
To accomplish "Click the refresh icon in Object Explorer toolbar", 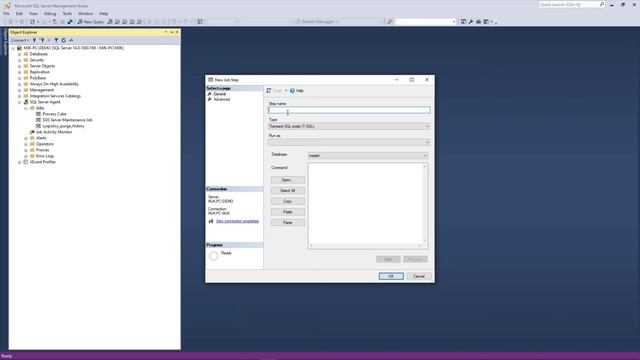I will tap(64, 40).
